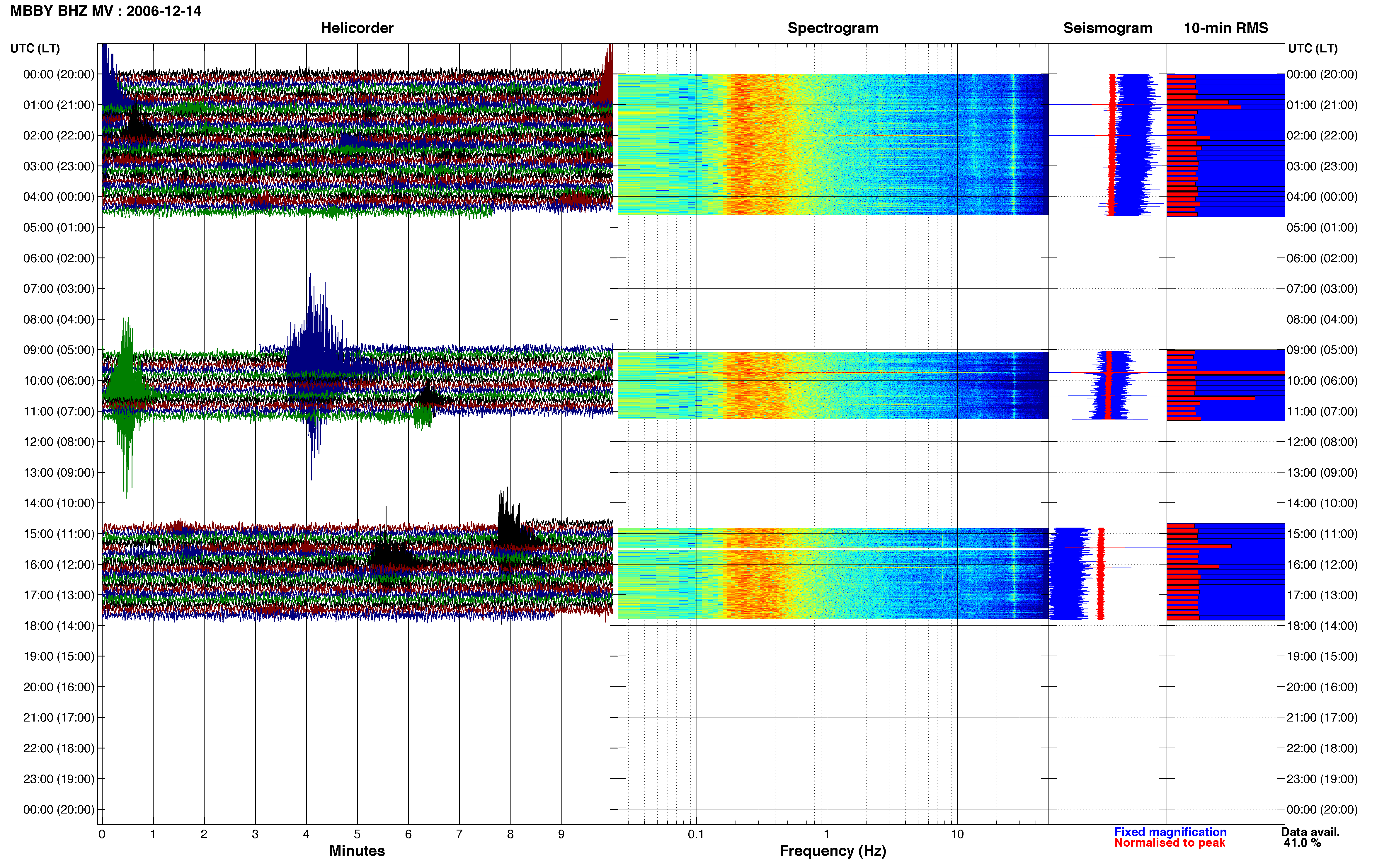Click right axis label "19:00 (15:00)"
The width and height of the screenshot is (1389, 868).
click(x=1322, y=656)
